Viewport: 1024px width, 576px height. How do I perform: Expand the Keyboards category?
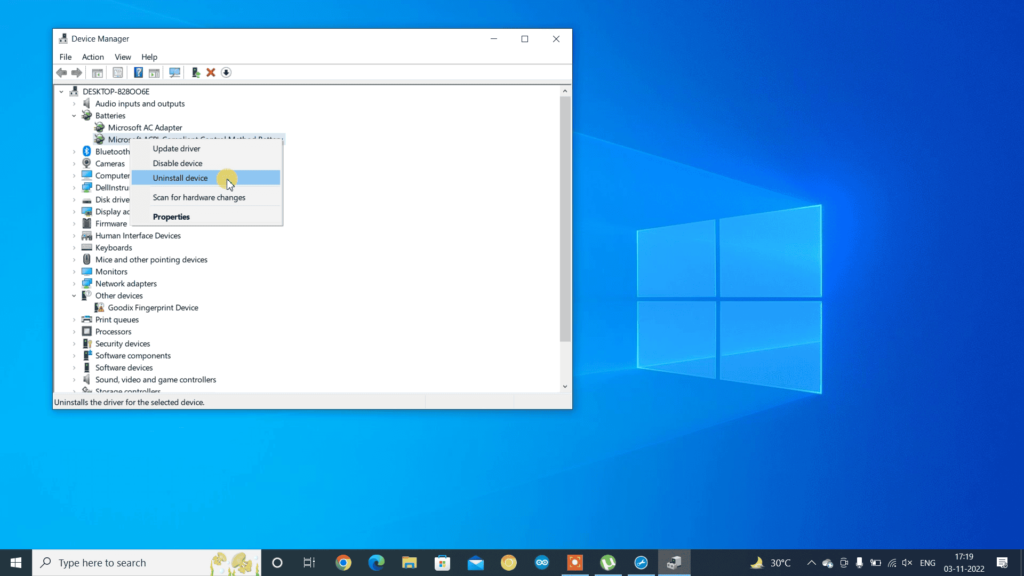point(74,248)
